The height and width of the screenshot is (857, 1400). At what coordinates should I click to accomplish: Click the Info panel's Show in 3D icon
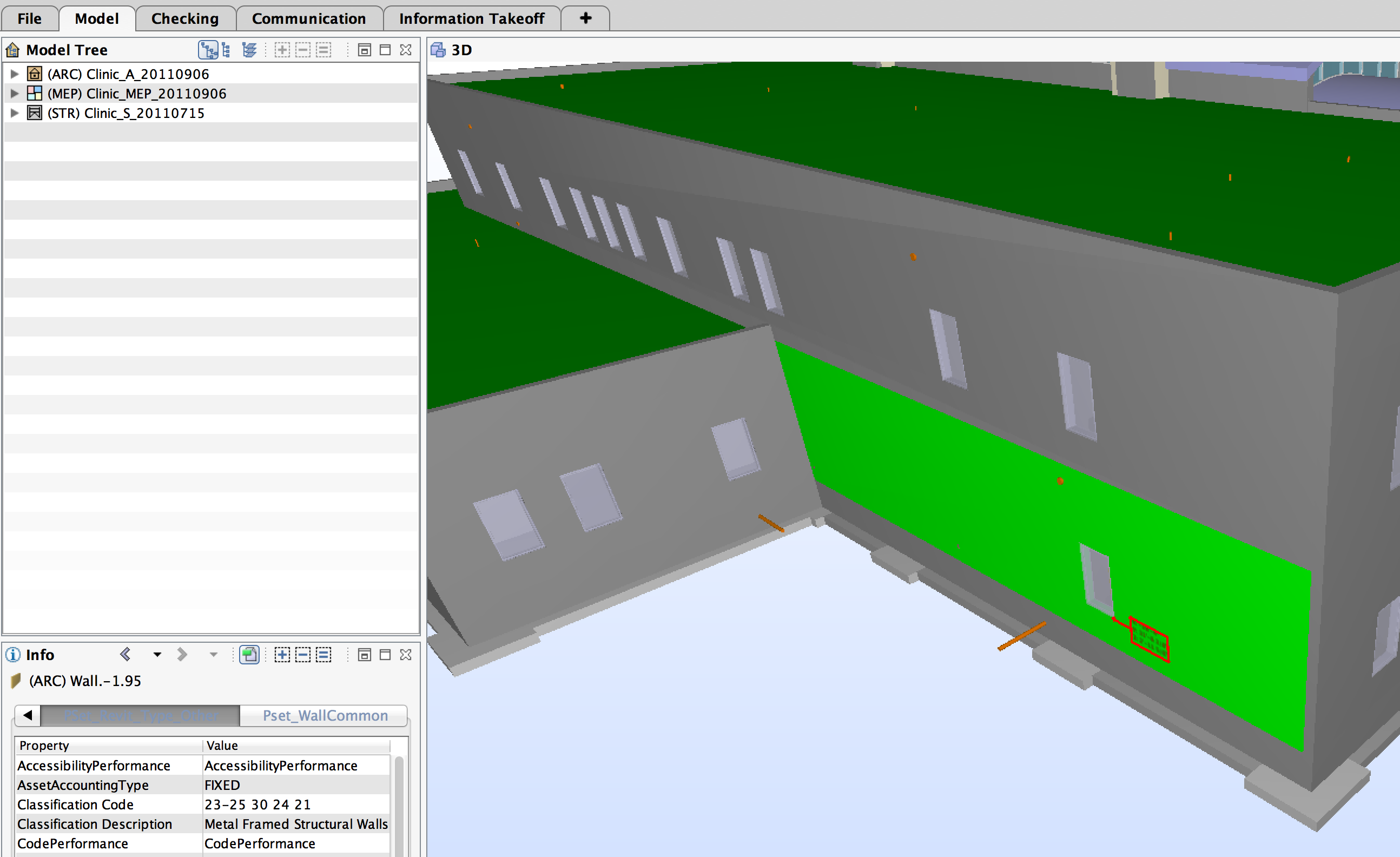(249, 654)
